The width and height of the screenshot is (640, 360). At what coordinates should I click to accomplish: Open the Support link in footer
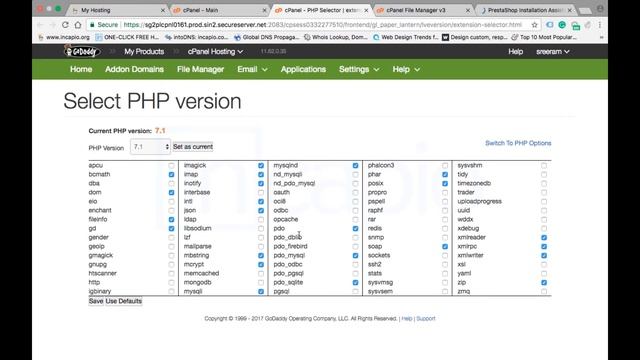pyautogui.click(x=426, y=318)
